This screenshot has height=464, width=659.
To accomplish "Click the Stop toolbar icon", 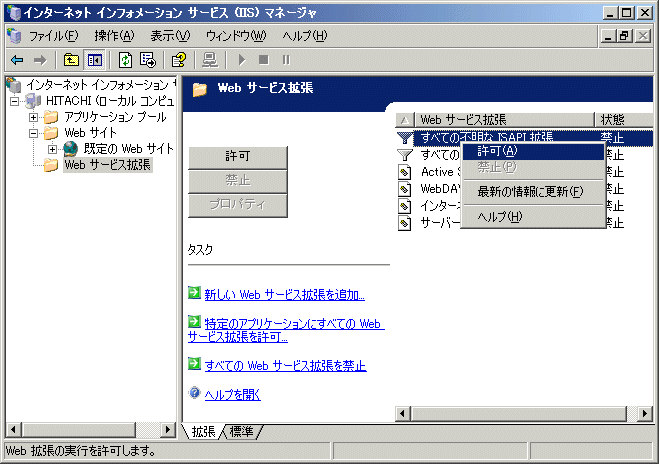I will [x=264, y=60].
